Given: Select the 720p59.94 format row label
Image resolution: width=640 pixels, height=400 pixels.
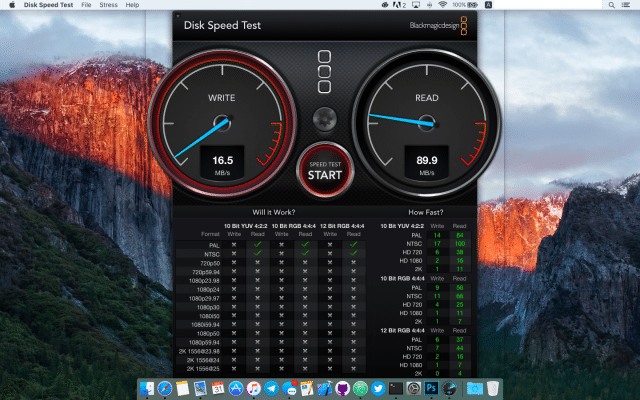Looking at the screenshot, I should [x=206, y=272].
